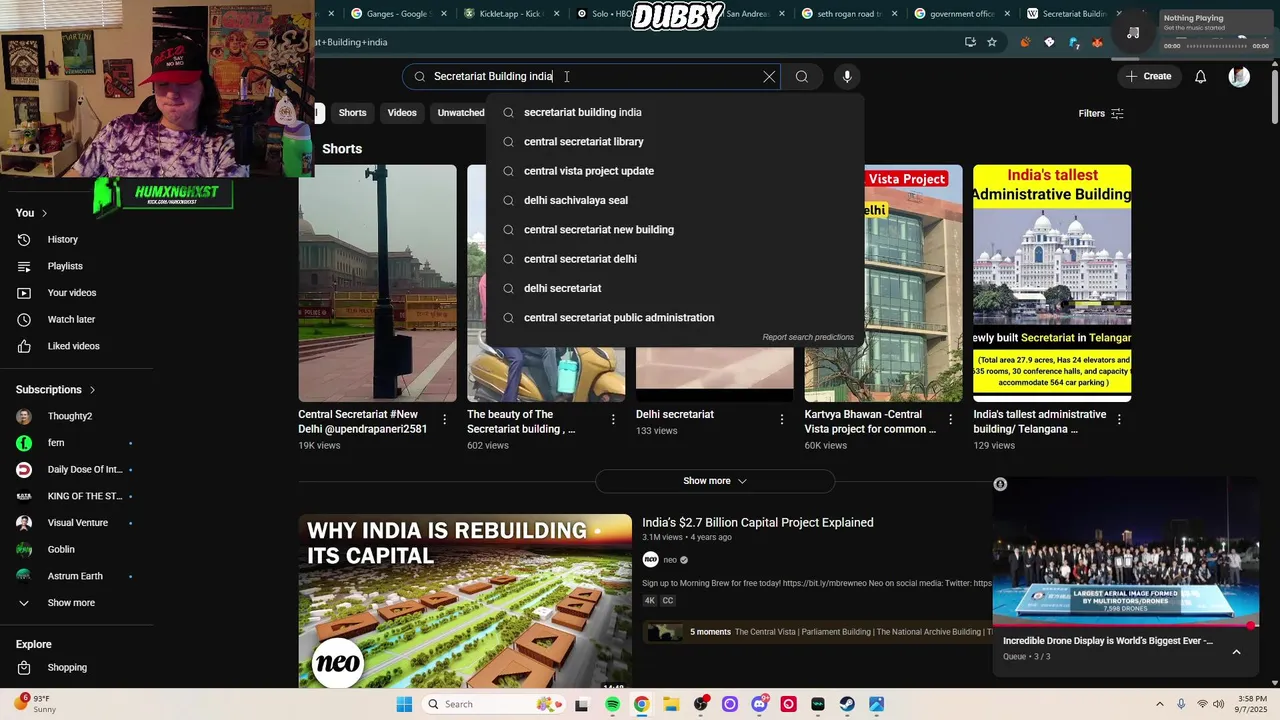
Task: Open the Filters panel
Action: (x=1101, y=113)
